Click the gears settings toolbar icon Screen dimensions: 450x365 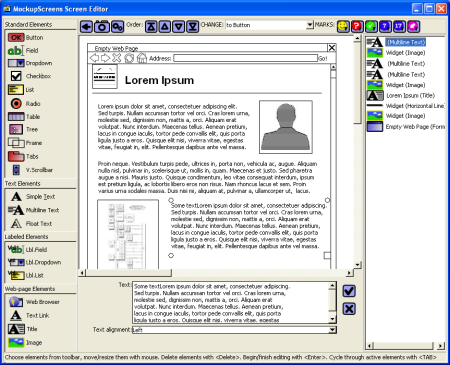click(117, 26)
